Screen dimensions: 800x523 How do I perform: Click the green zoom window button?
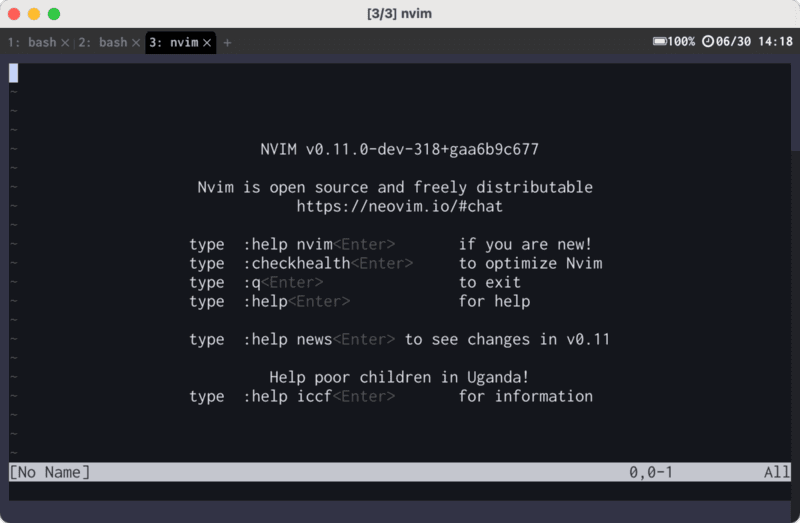(54, 14)
